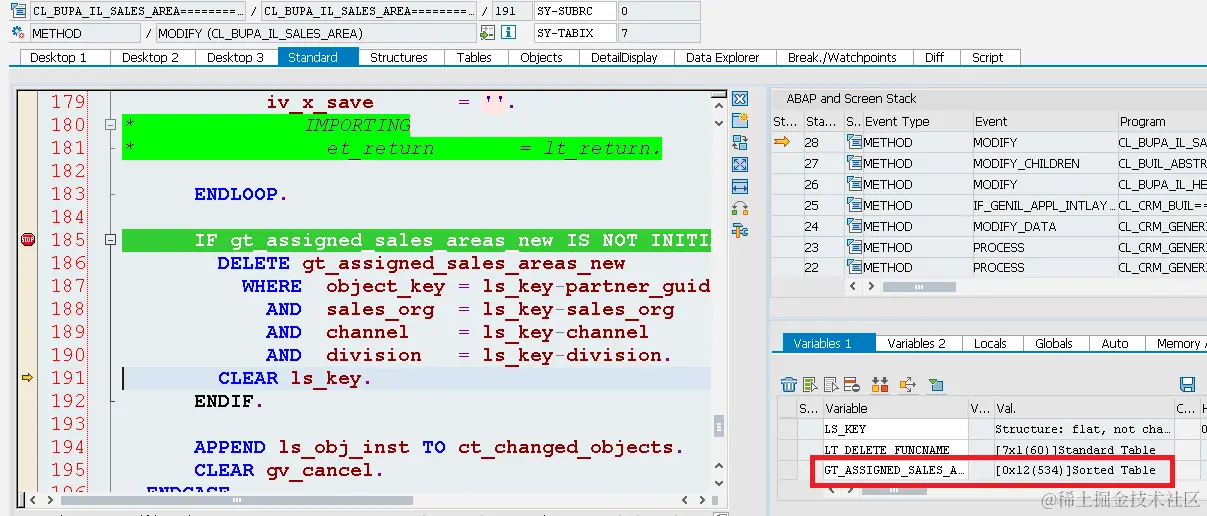Click the Variable column header in variables table

[x=894, y=408]
